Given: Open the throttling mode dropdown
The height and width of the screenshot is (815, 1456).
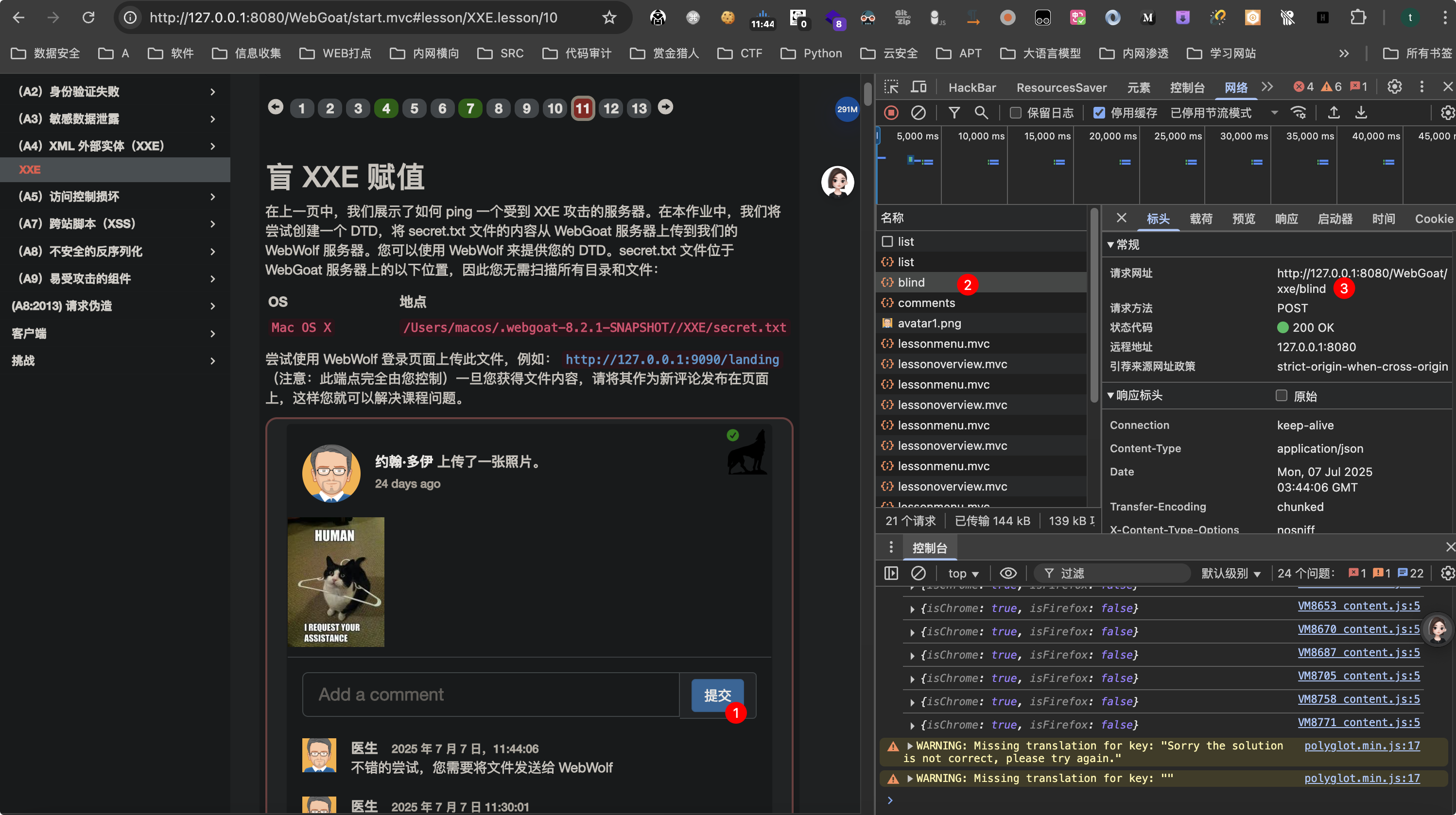Looking at the screenshot, I should point(1224,113).
